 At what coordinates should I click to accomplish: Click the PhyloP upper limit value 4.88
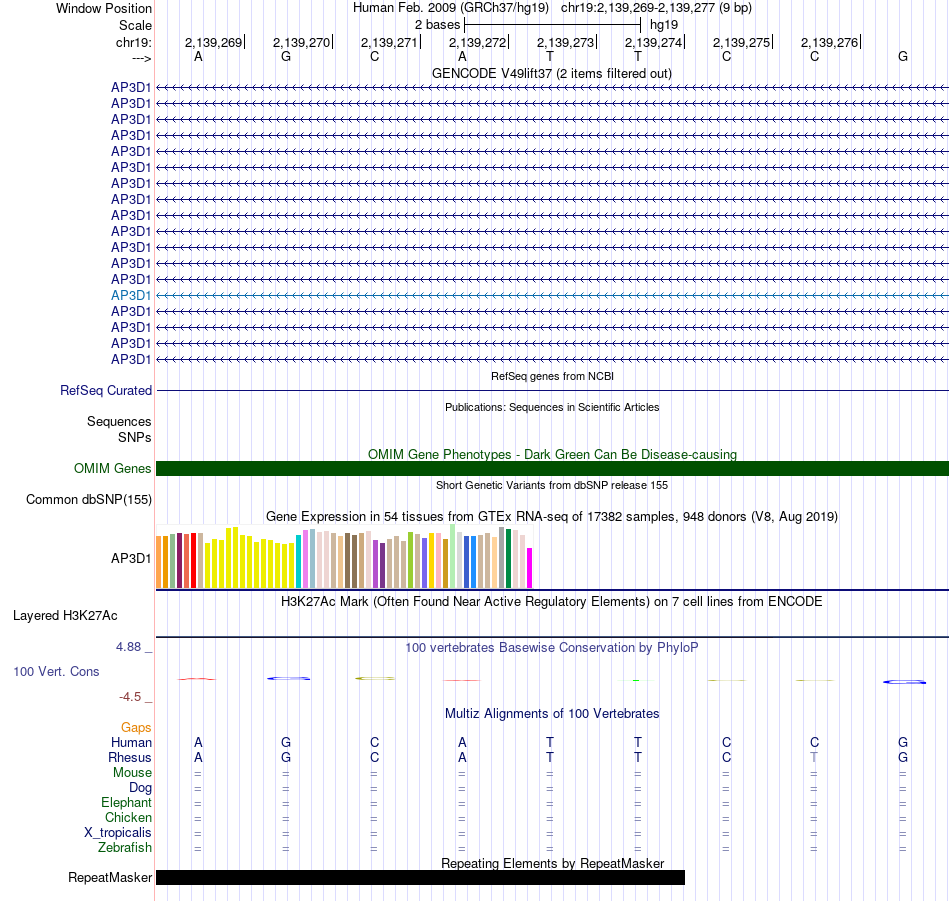[x=128, y=647]
